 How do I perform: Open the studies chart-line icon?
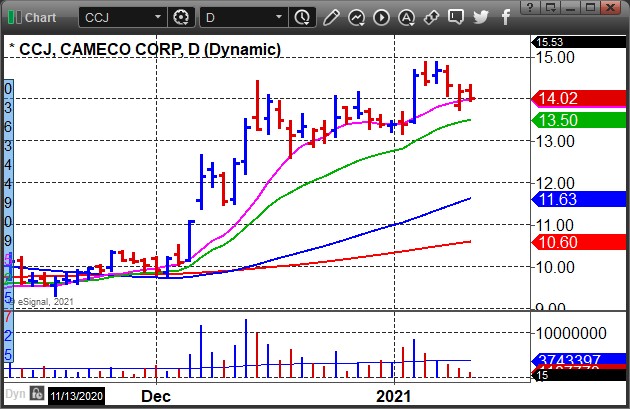coord(356,18)
